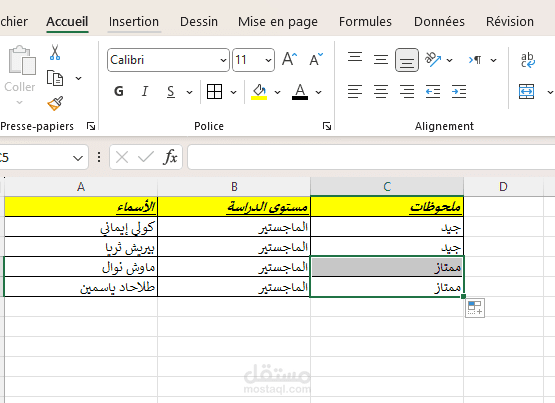Click the confirm checkmark in formula bar

(x=146, y=157)
